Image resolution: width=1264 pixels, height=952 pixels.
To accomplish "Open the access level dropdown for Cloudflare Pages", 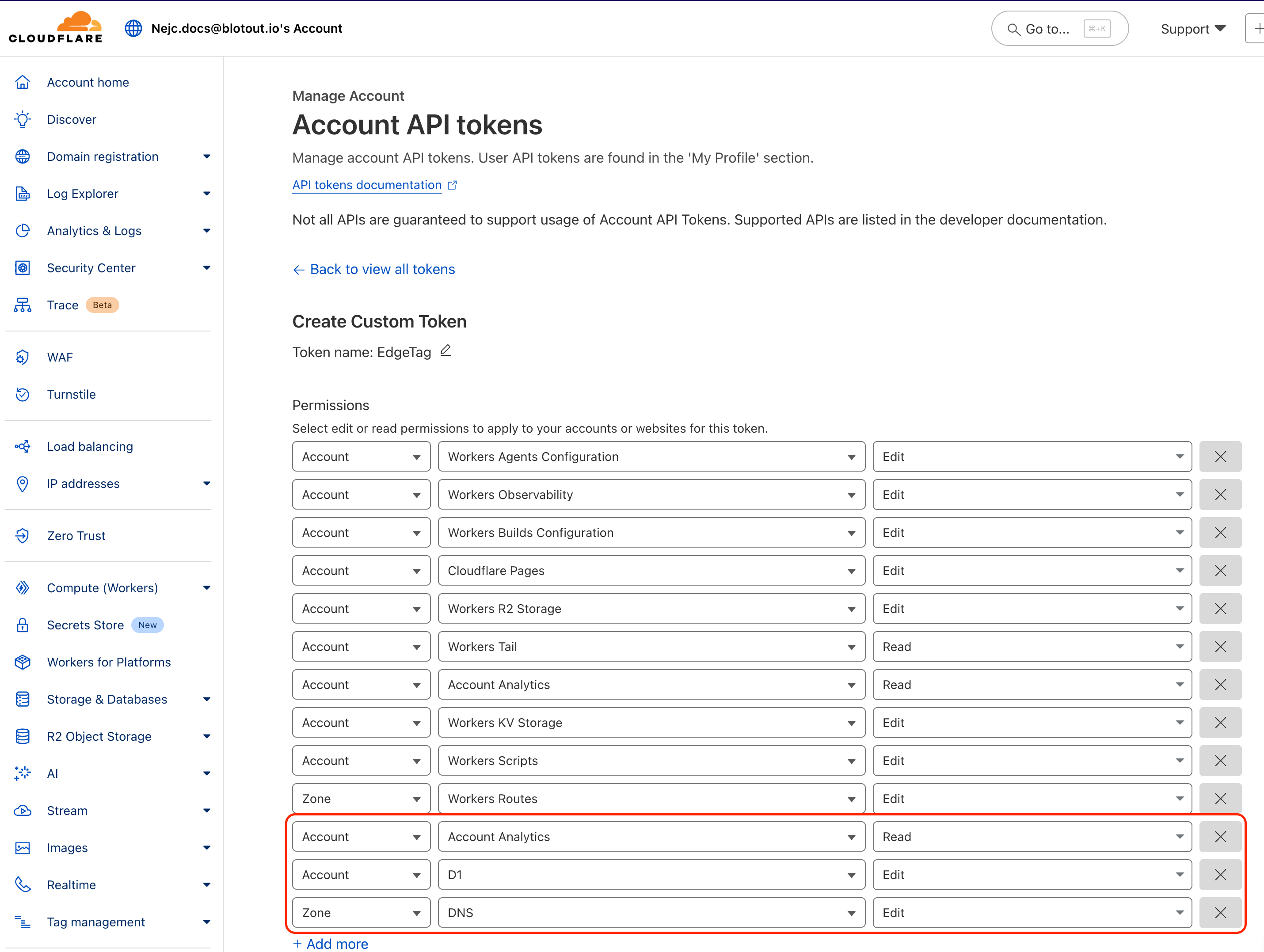I will click(1032, 570).
